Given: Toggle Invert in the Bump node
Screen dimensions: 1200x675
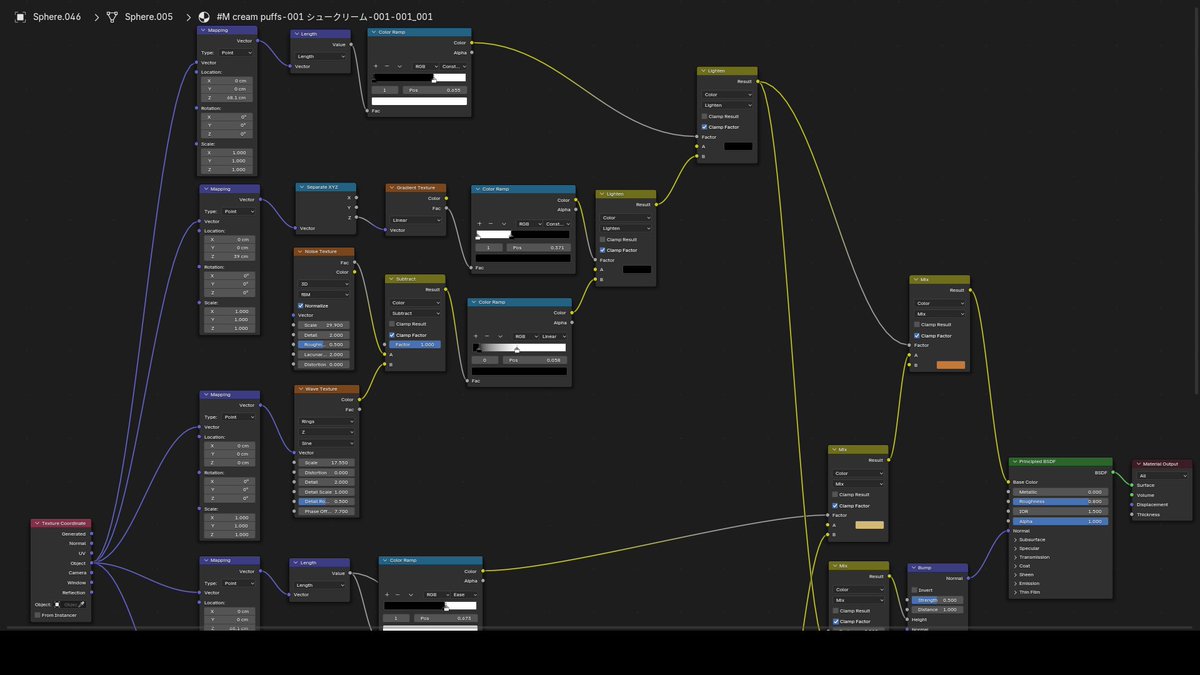Looking at the screenshot, I should [x=914, y=590].
